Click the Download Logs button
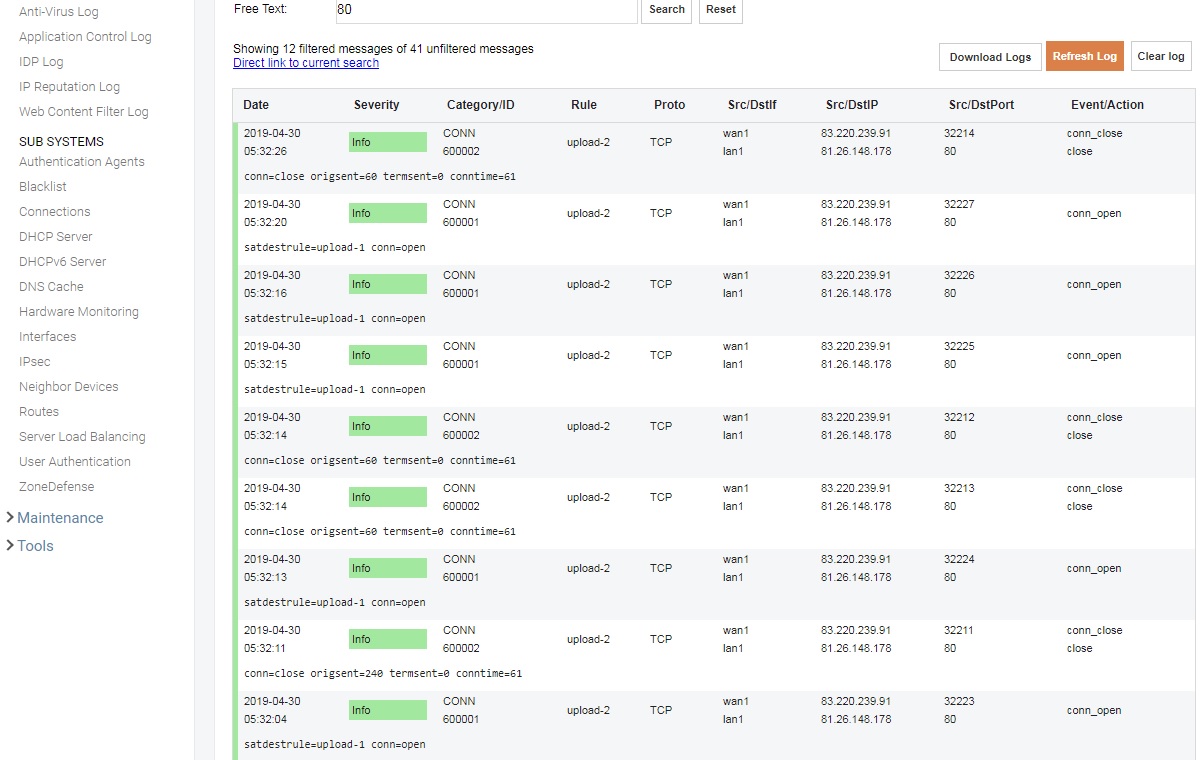 [990, 57]
